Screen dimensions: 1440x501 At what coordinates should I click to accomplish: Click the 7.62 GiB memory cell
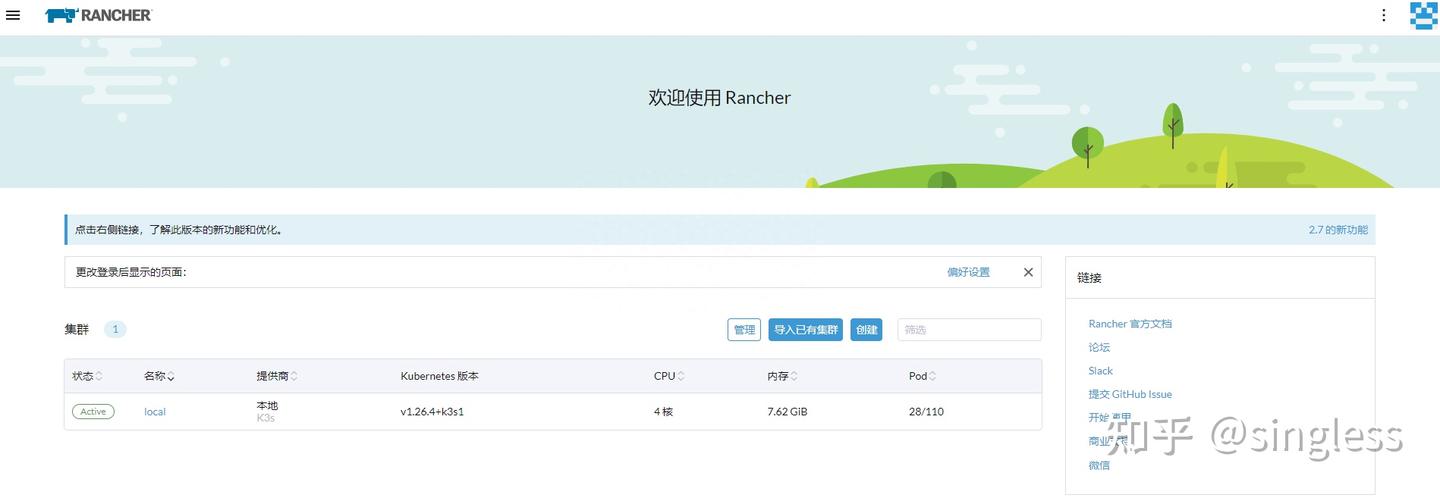(787, 412)
